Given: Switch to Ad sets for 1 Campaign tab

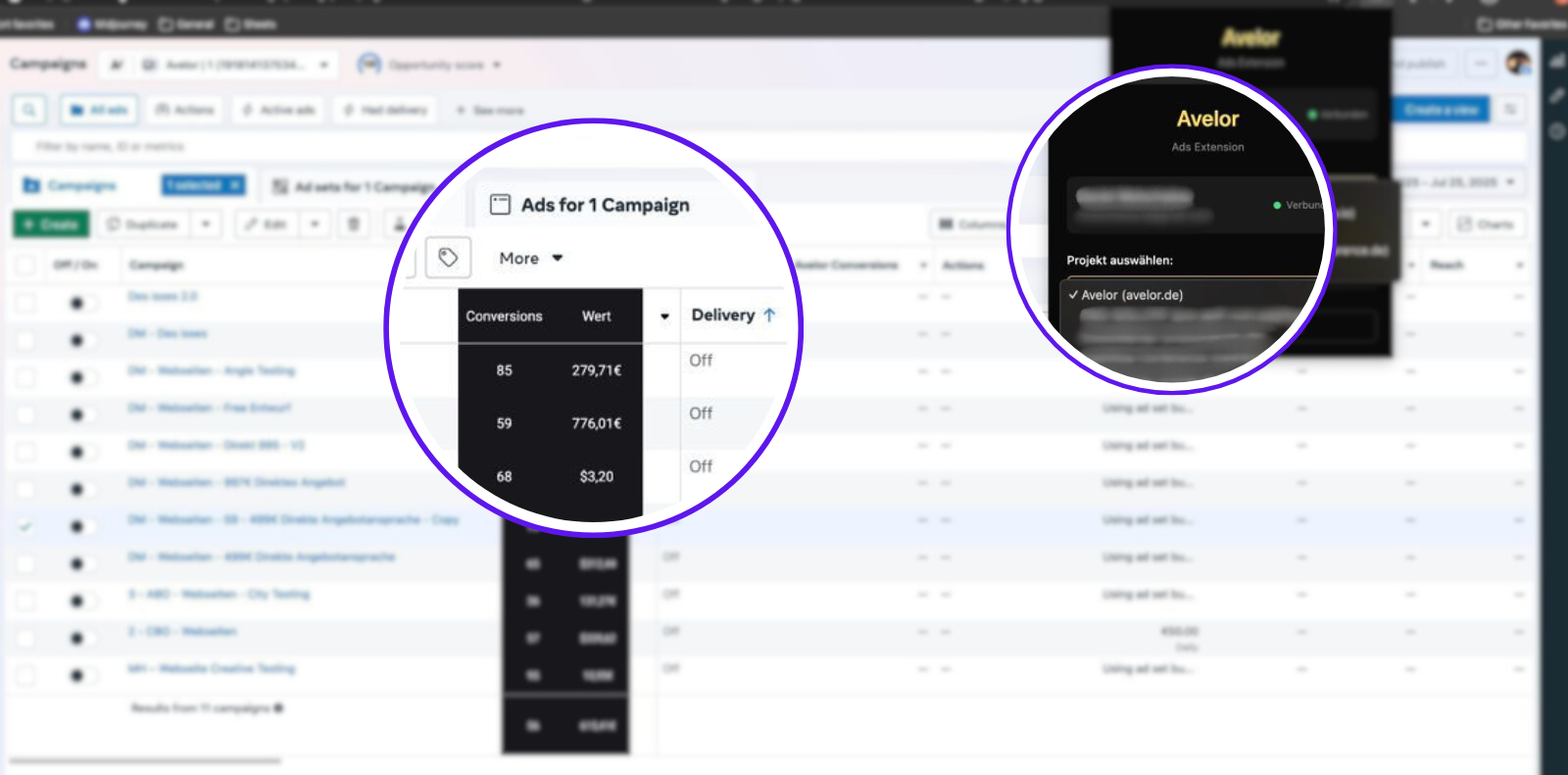Looking at the screenshot, I should 354,186.
